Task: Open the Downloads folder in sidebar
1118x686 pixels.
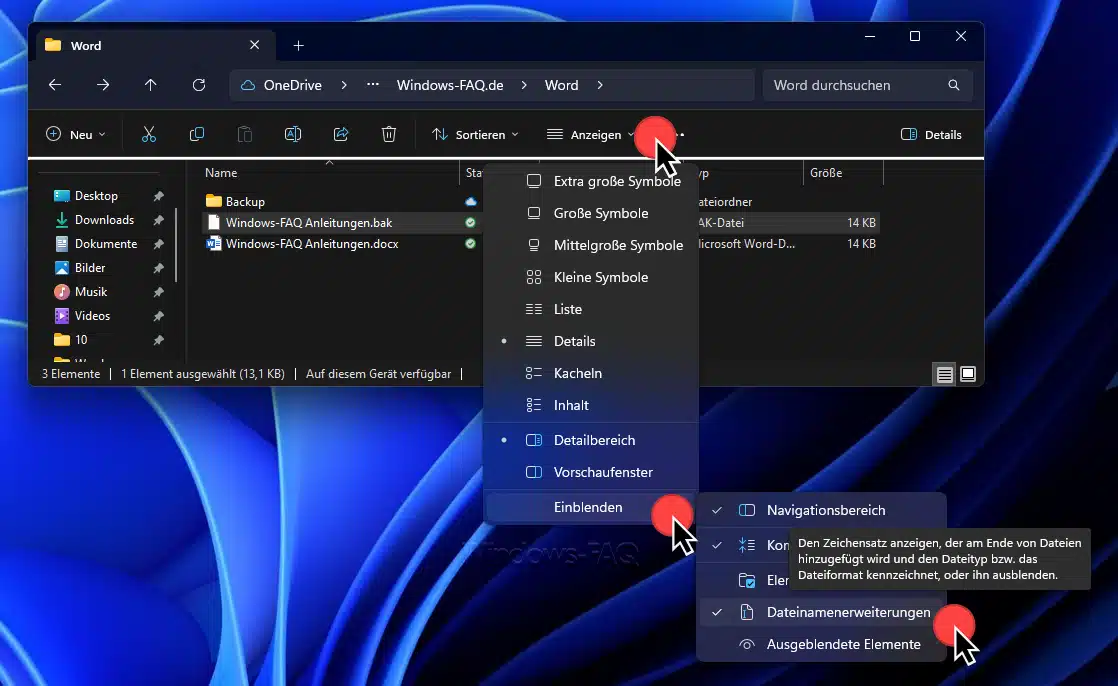Action: 104,220
